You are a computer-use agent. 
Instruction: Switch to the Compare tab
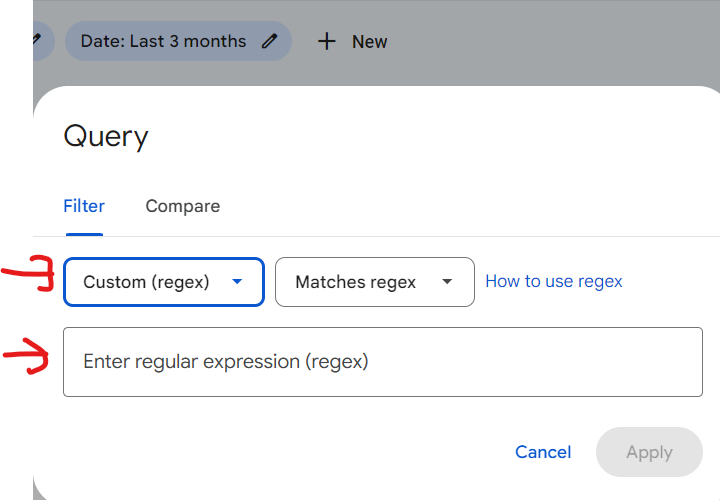pyautogui.click(x=183, y=206)
